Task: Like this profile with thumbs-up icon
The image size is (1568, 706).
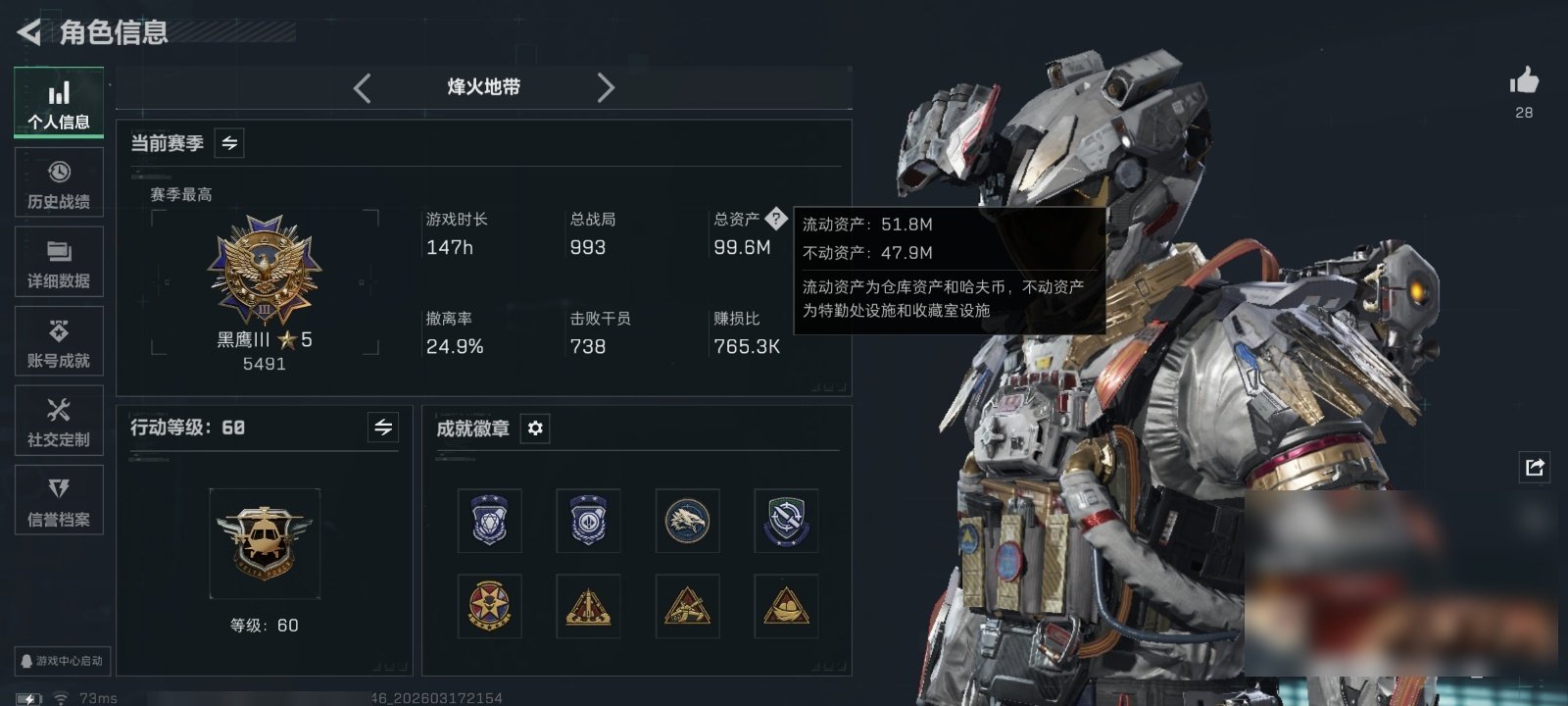Action: click(1524, 81)
